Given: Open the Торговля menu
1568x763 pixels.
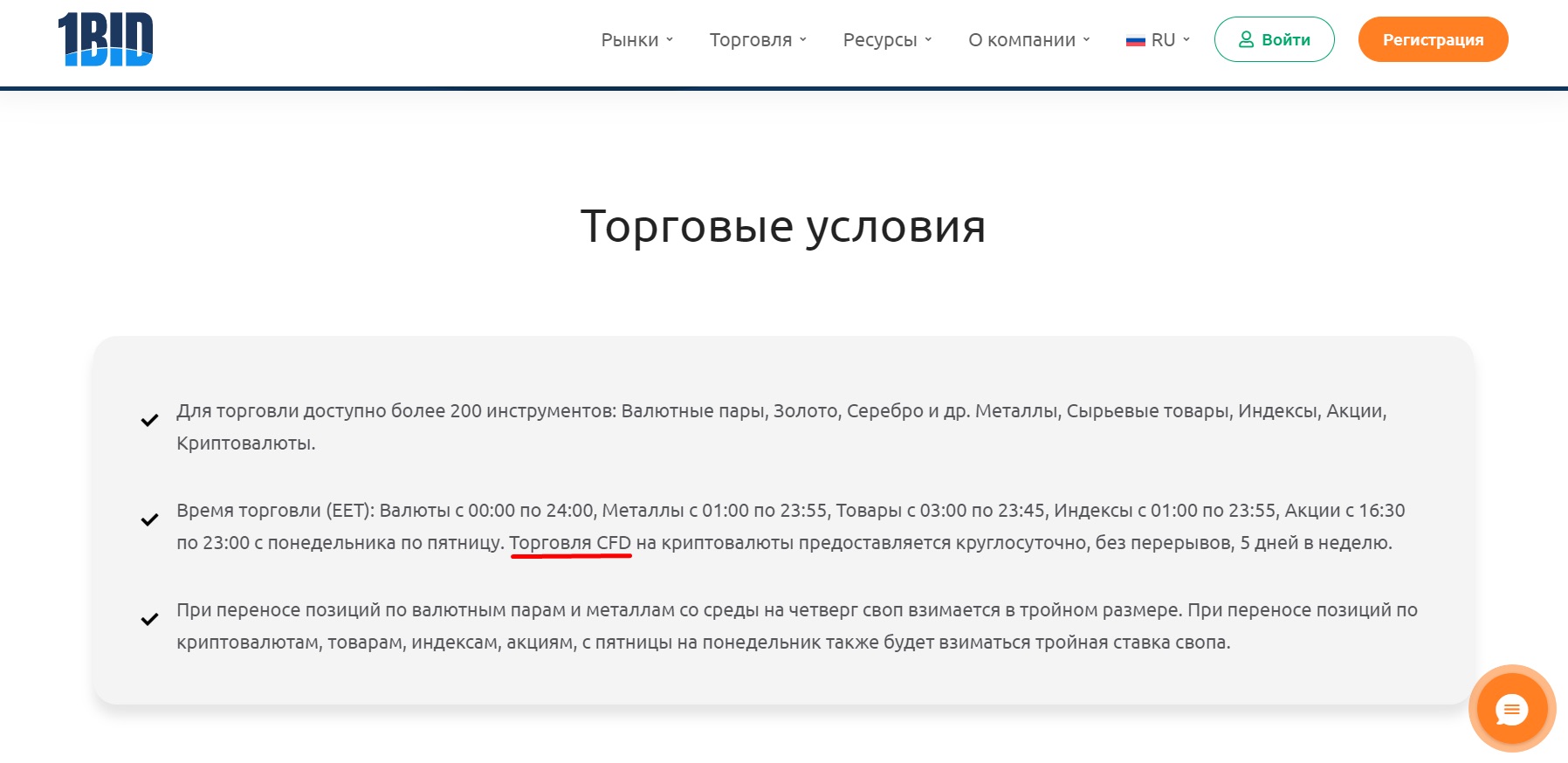Looking at the screenshot, I should point(758,39).
